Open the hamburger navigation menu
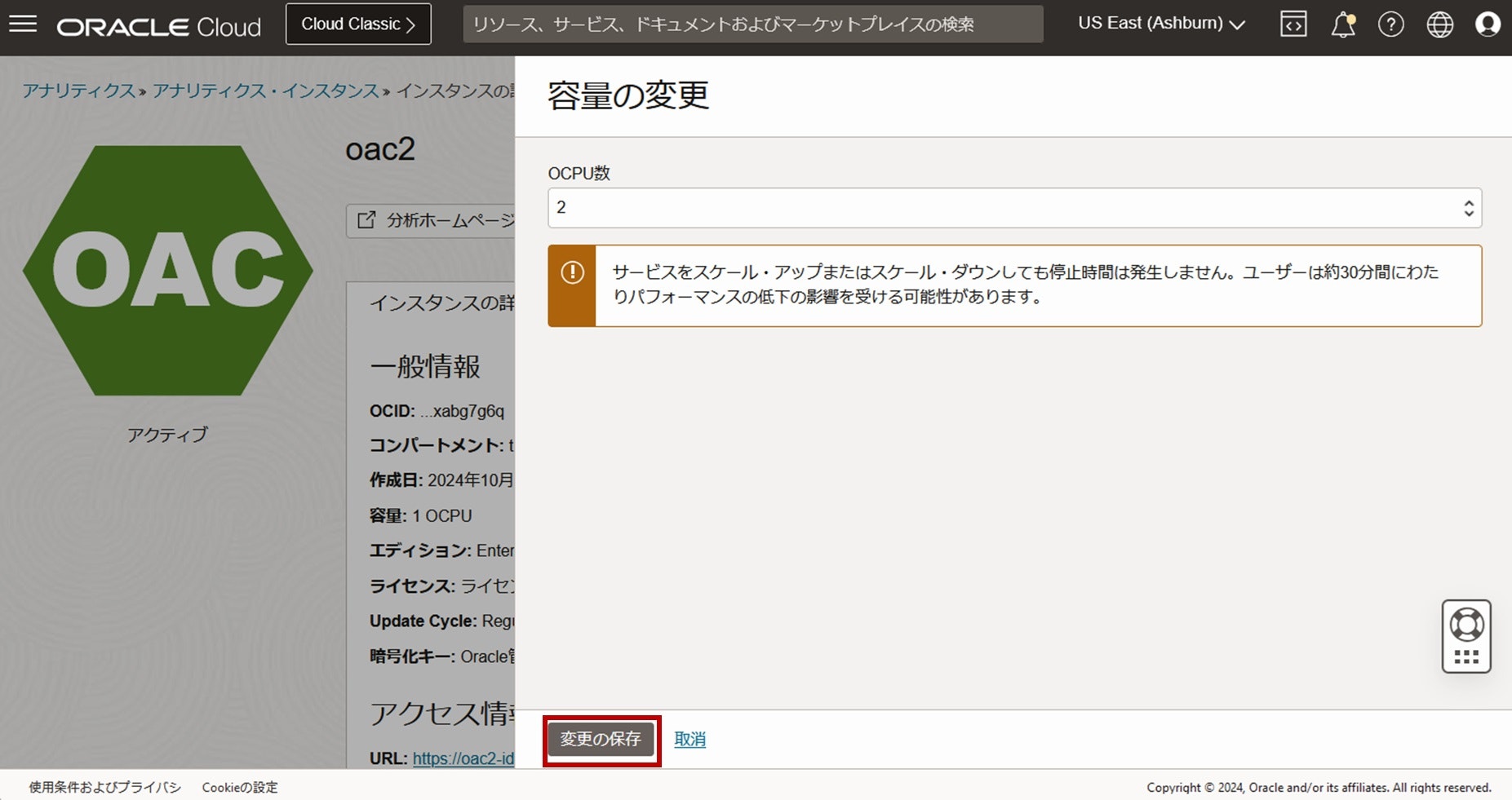 pyautogui.click(x=23, y=24)
